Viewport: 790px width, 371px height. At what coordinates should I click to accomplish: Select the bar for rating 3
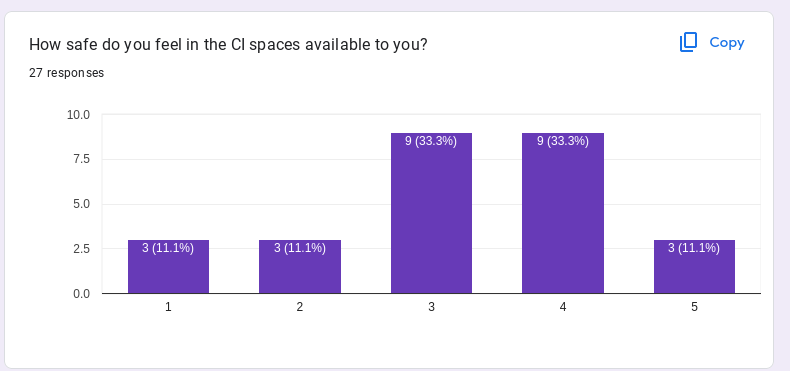tap(431, 213)
